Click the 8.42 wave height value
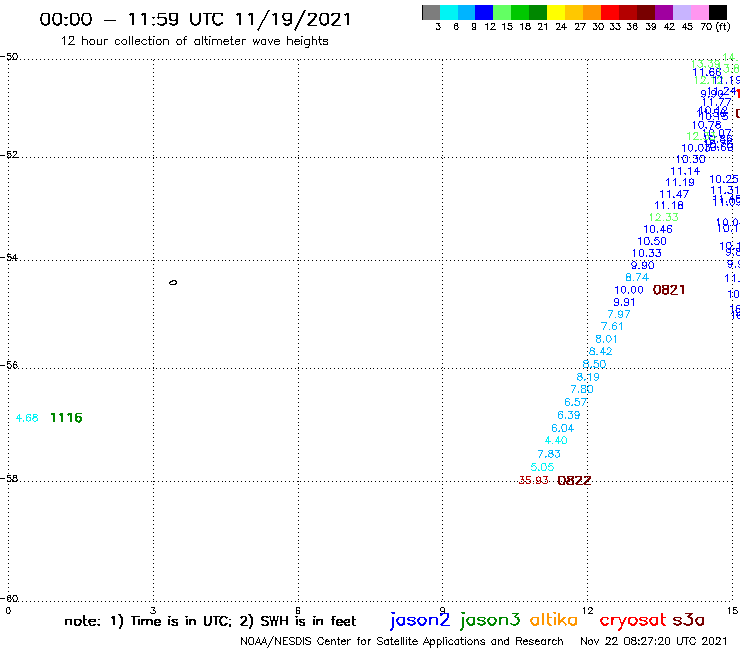 pyautogui.click(x=600, y=351)
